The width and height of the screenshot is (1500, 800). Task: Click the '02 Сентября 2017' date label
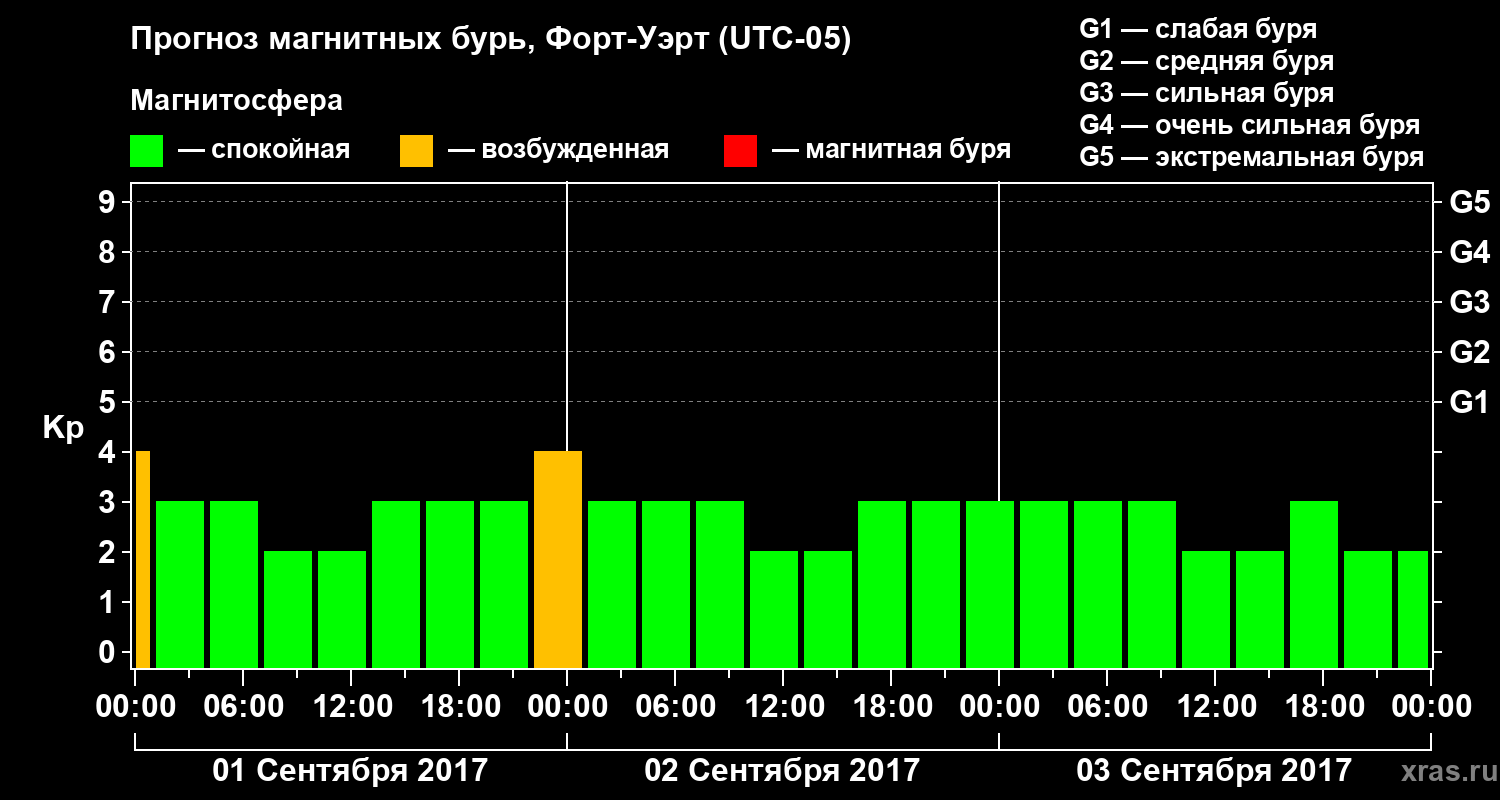pyautogui.click(x=782, y=770)
